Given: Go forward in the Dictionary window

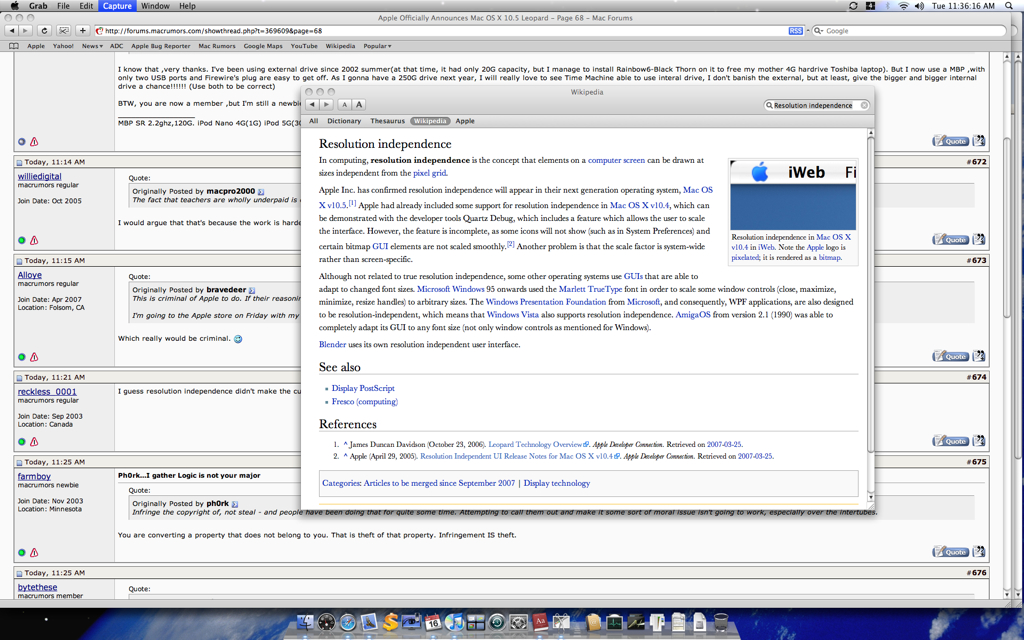Looking at the screenshot, I should [x=327, y=104].
